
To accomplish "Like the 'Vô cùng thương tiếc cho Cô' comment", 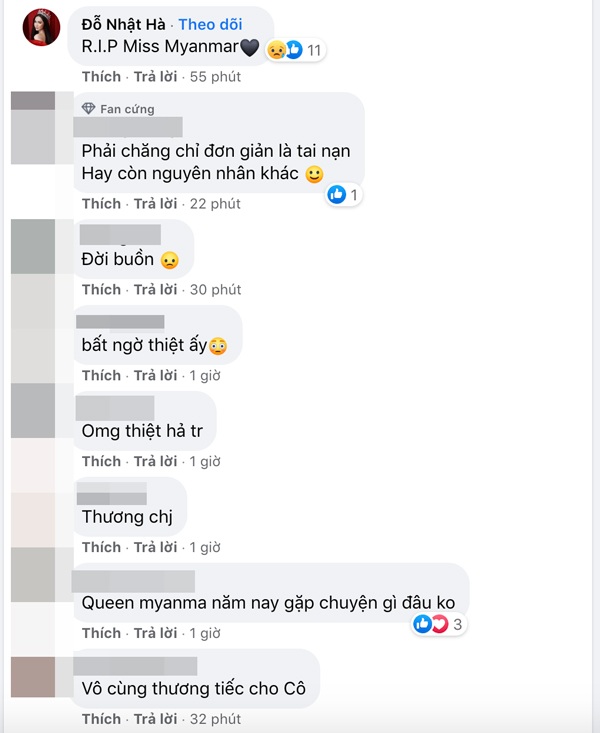I will point(101,719).
